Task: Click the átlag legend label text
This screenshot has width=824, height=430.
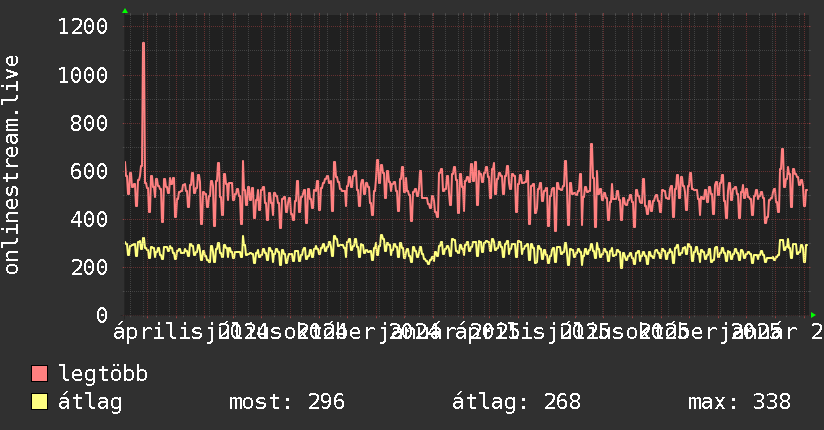Action: [x=90, y=402]
